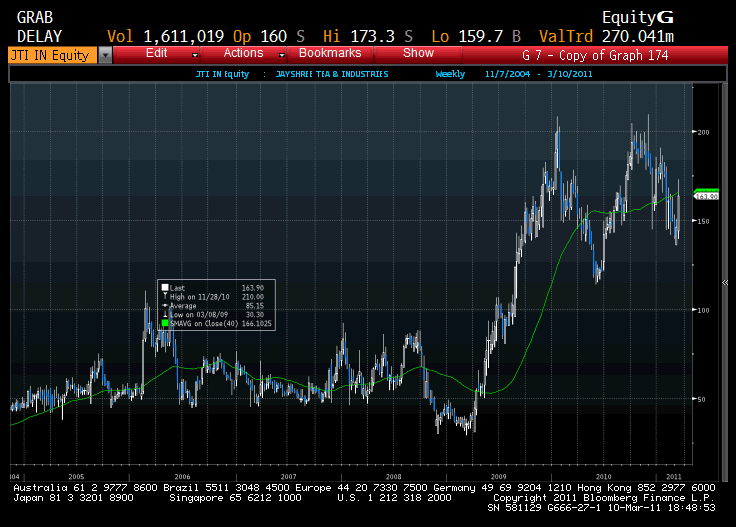The width and height of the screenshot is (736, 527).
Task: Click the green SMAVG legend swatch
Action: (165, 323)
